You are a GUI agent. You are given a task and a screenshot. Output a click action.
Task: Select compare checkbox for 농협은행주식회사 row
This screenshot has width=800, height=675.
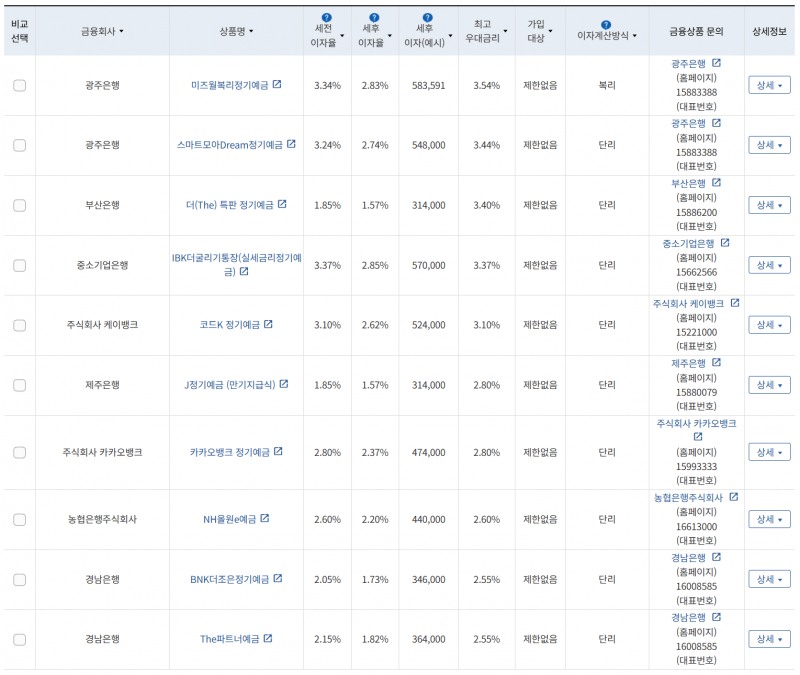pos(19,519)
